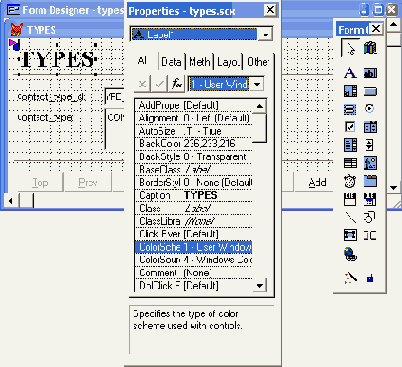This screenshot has height=367, width=402.
Task: Select the Hyperlink globe control icon
Action: click(350, 254)
